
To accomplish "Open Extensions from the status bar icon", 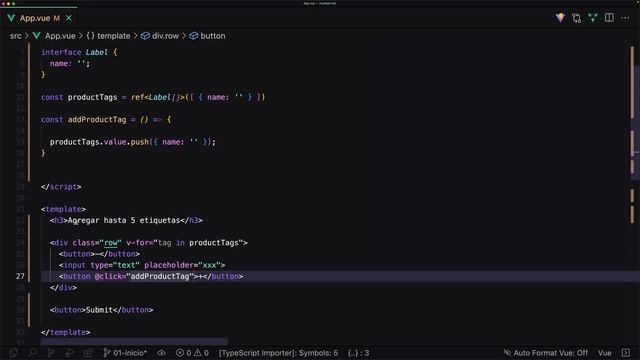I will (88, 353).
